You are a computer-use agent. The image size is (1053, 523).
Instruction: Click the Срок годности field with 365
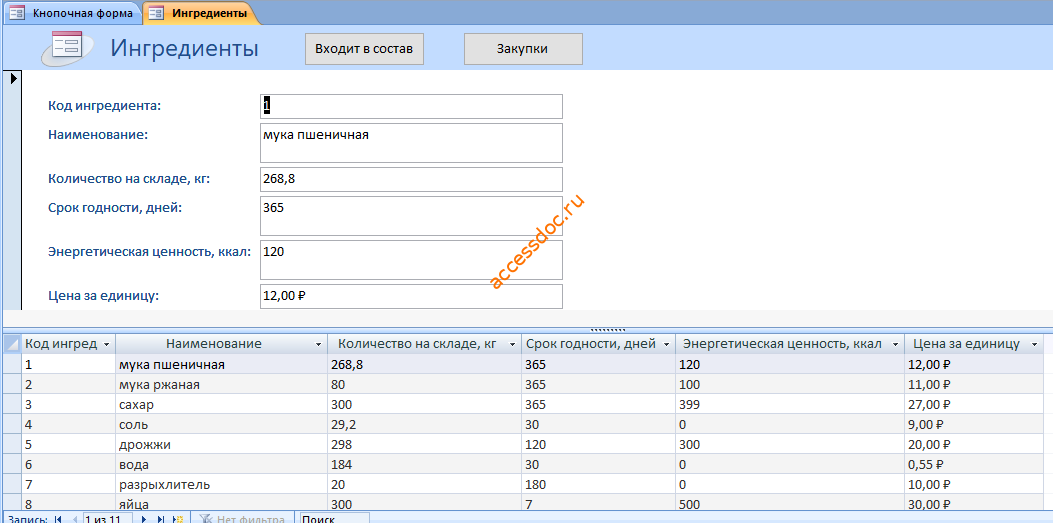point(411,216)
